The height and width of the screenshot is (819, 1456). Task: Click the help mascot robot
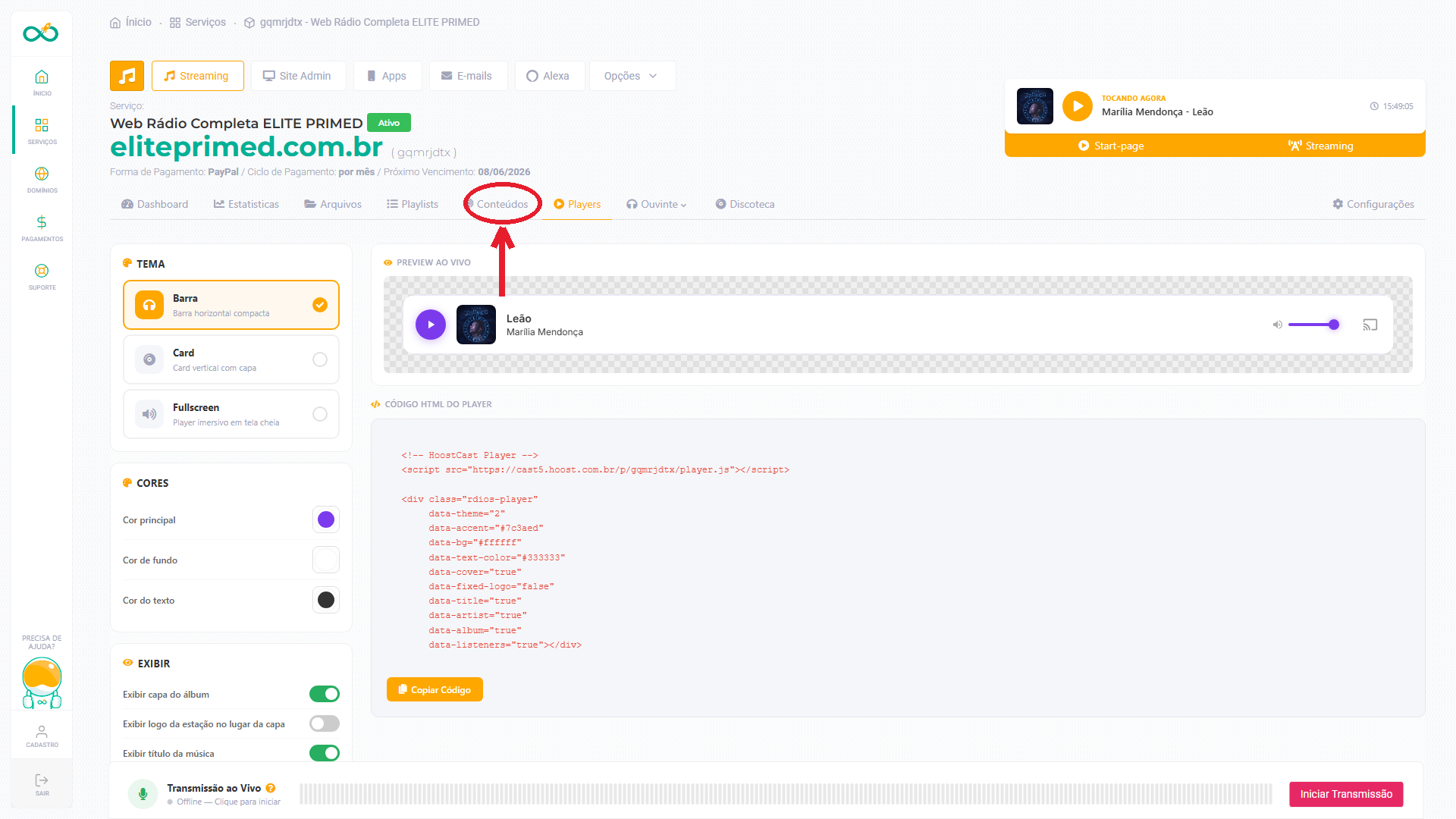(x=42, y=682)
